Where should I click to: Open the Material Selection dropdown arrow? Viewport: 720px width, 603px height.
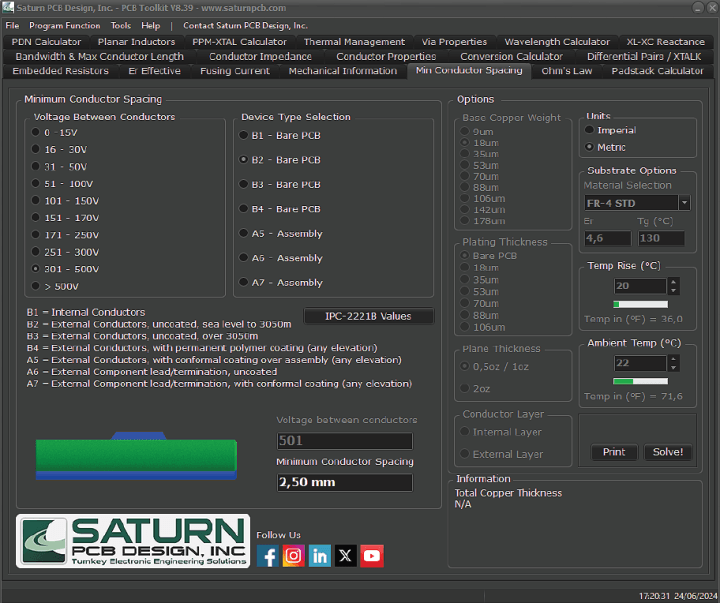(x=685, y=203)
